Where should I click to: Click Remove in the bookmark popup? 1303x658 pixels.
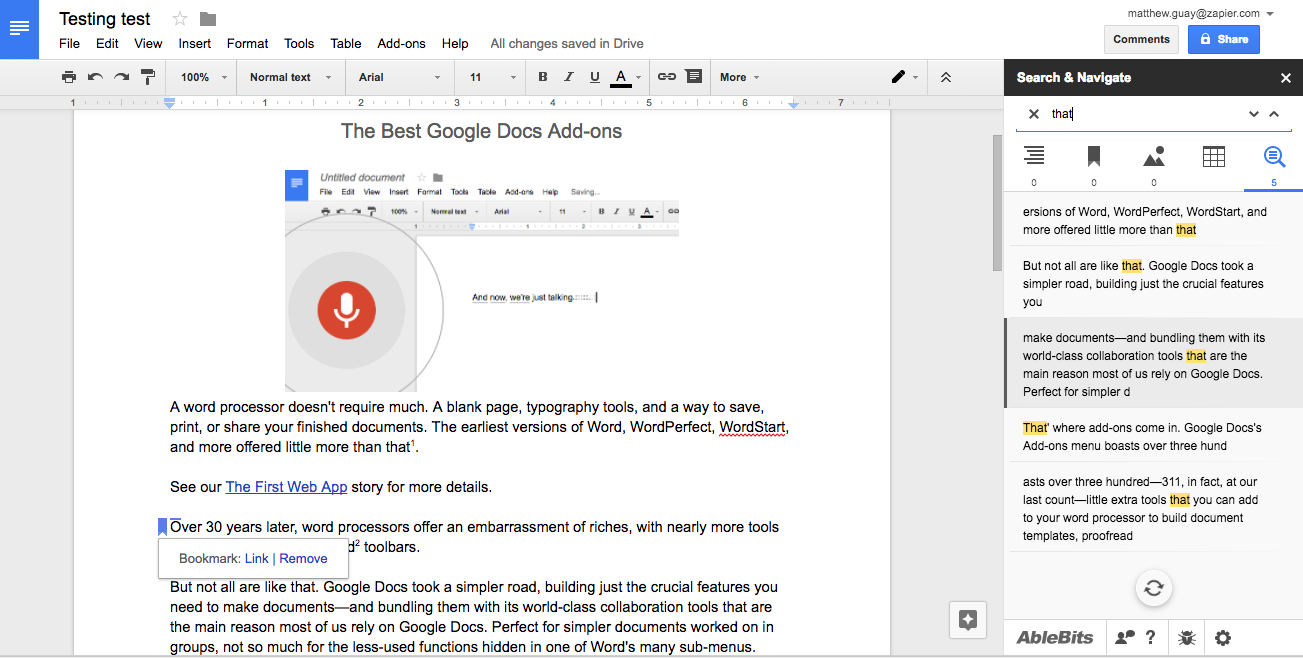pyautogui.click(x=303, y=559)
